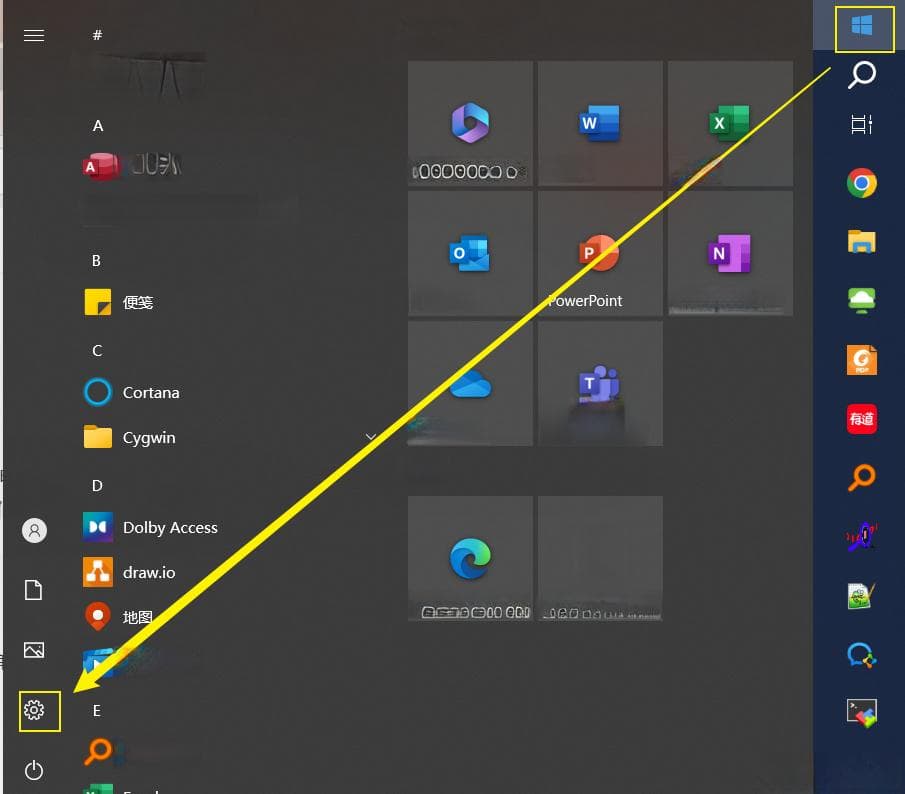905x794 pixels.
Task: Click the letter B group header
Action: click(x=96, y=261)
